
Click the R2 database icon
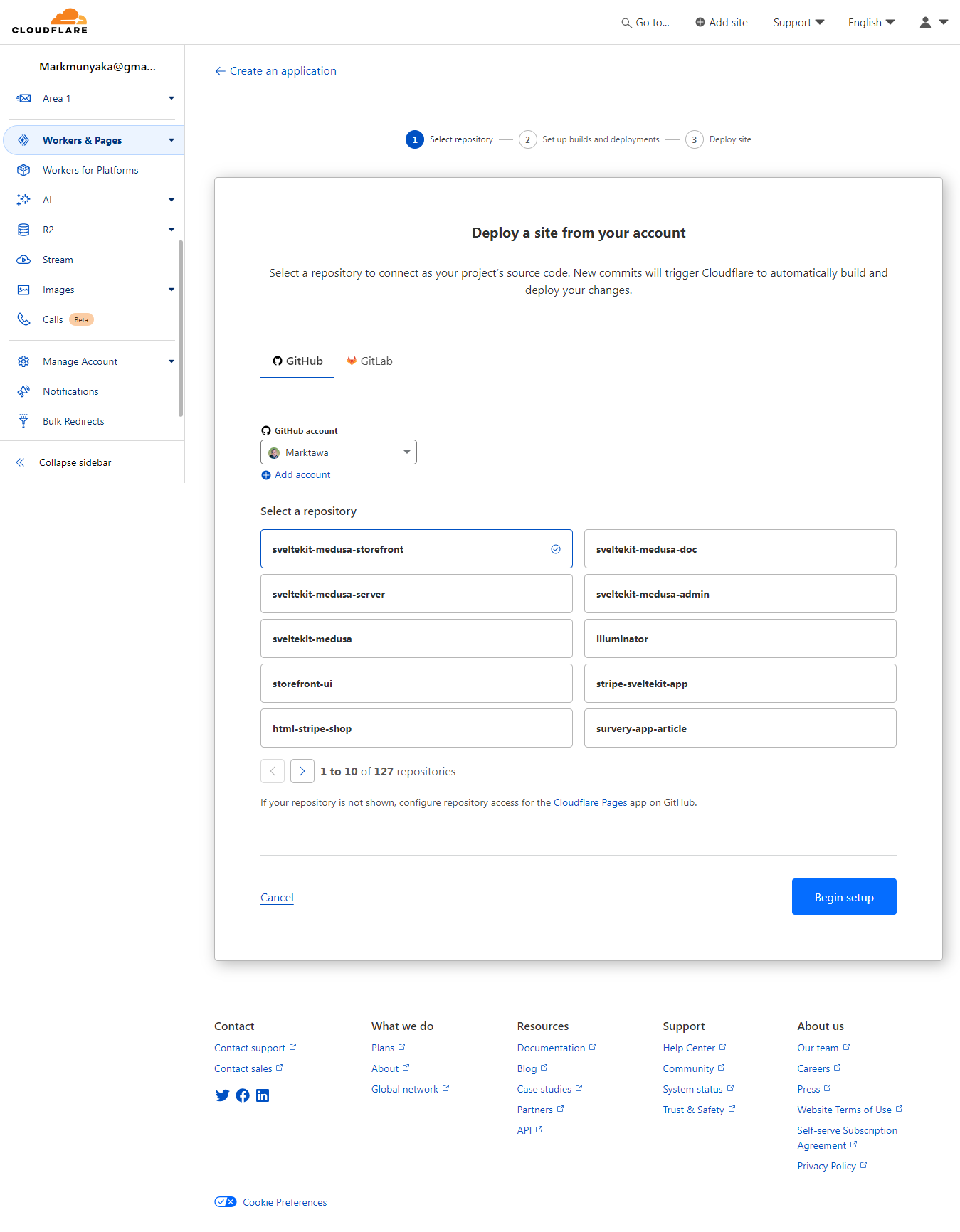23,230
